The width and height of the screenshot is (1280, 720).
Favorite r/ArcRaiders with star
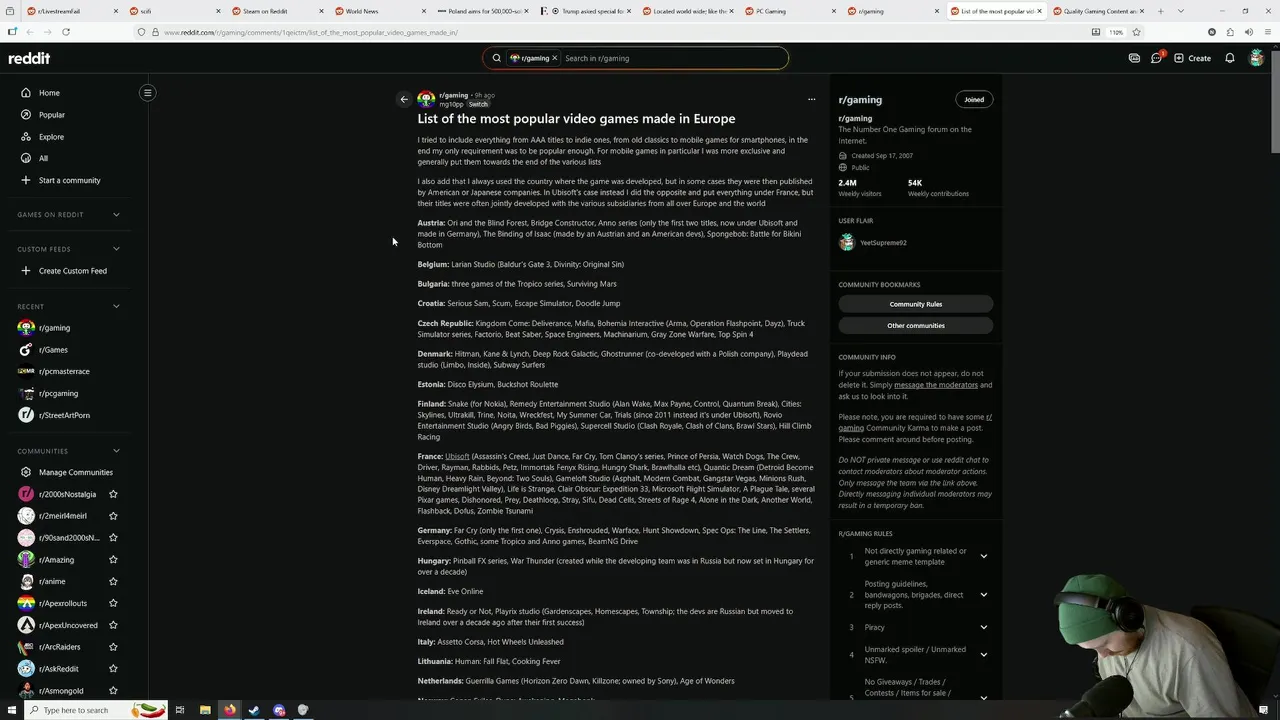(x=113, y=647)
